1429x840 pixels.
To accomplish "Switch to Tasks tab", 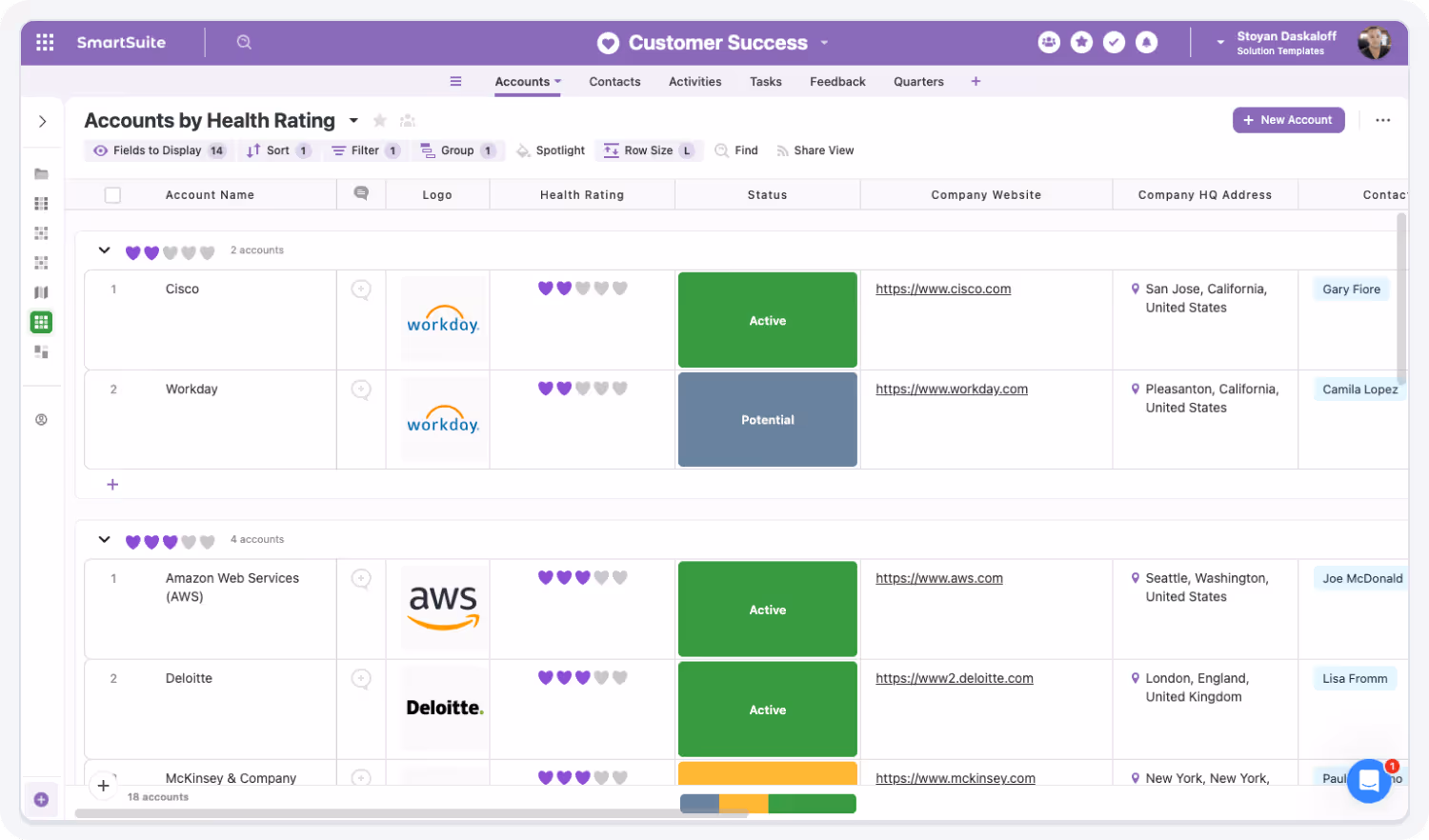I will click(765, 81).
